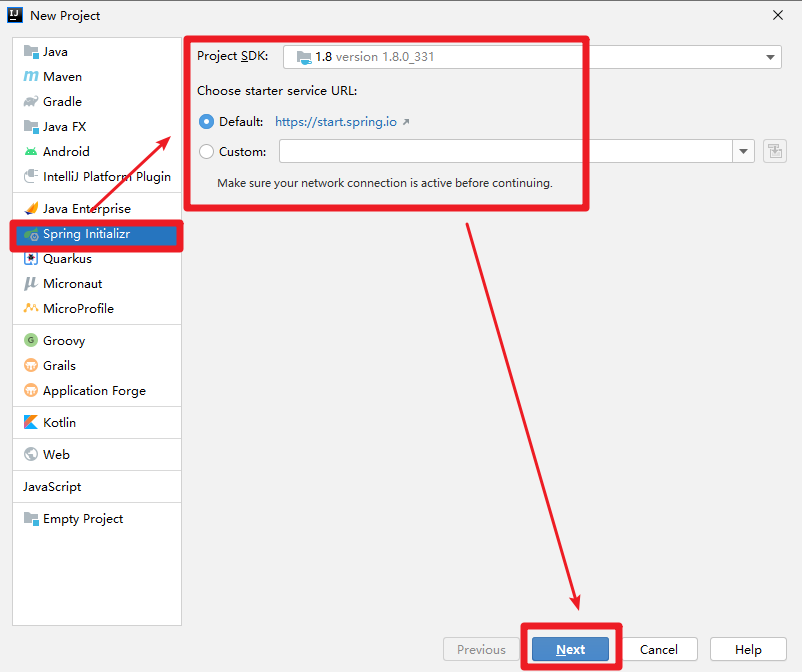Select the Application Forge text label
This screenshot has width=802, height=672.
point(95,391)
